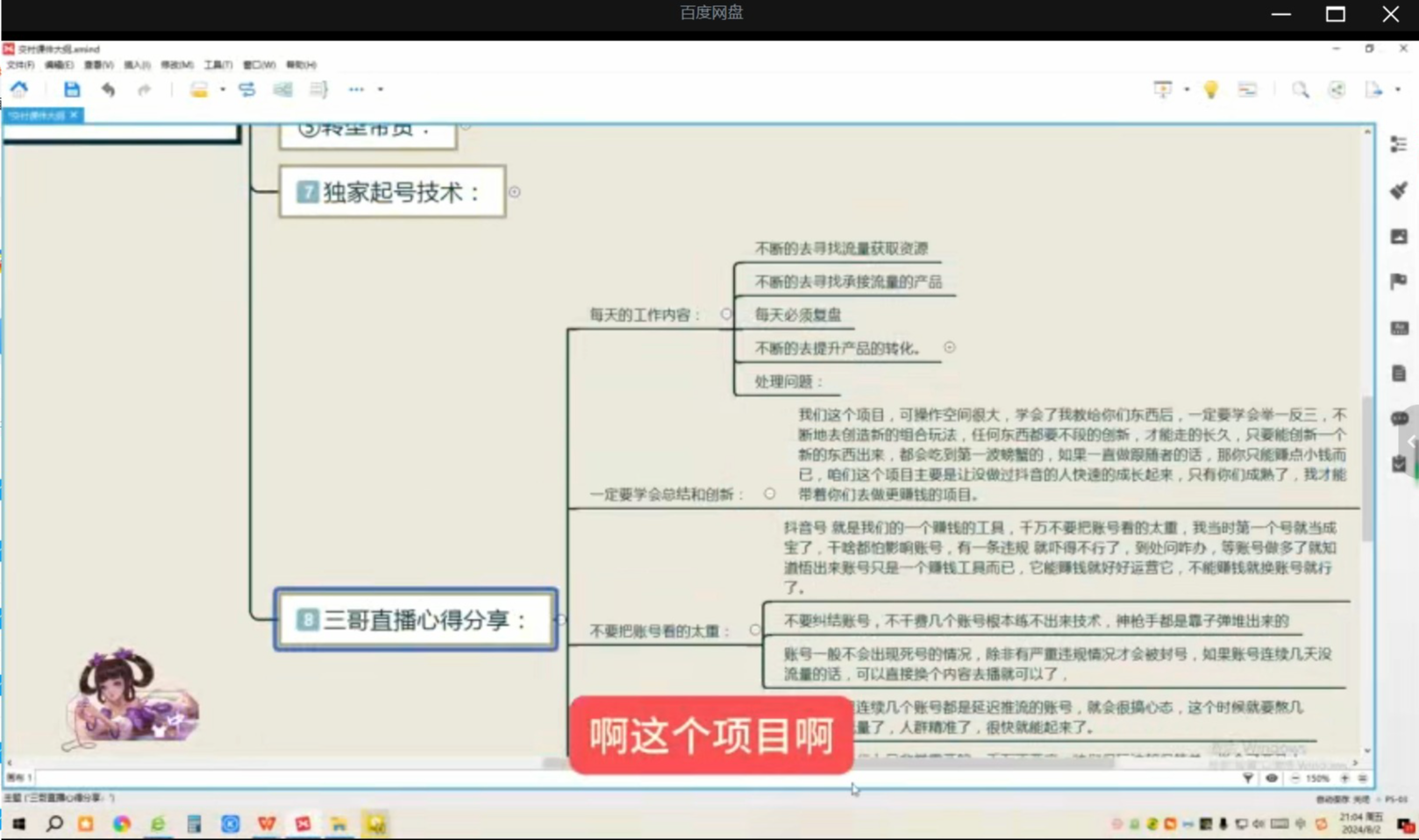This screenshot has height=840, width=1419.
Task: Open the share options icon
Action: (1336, 89)
